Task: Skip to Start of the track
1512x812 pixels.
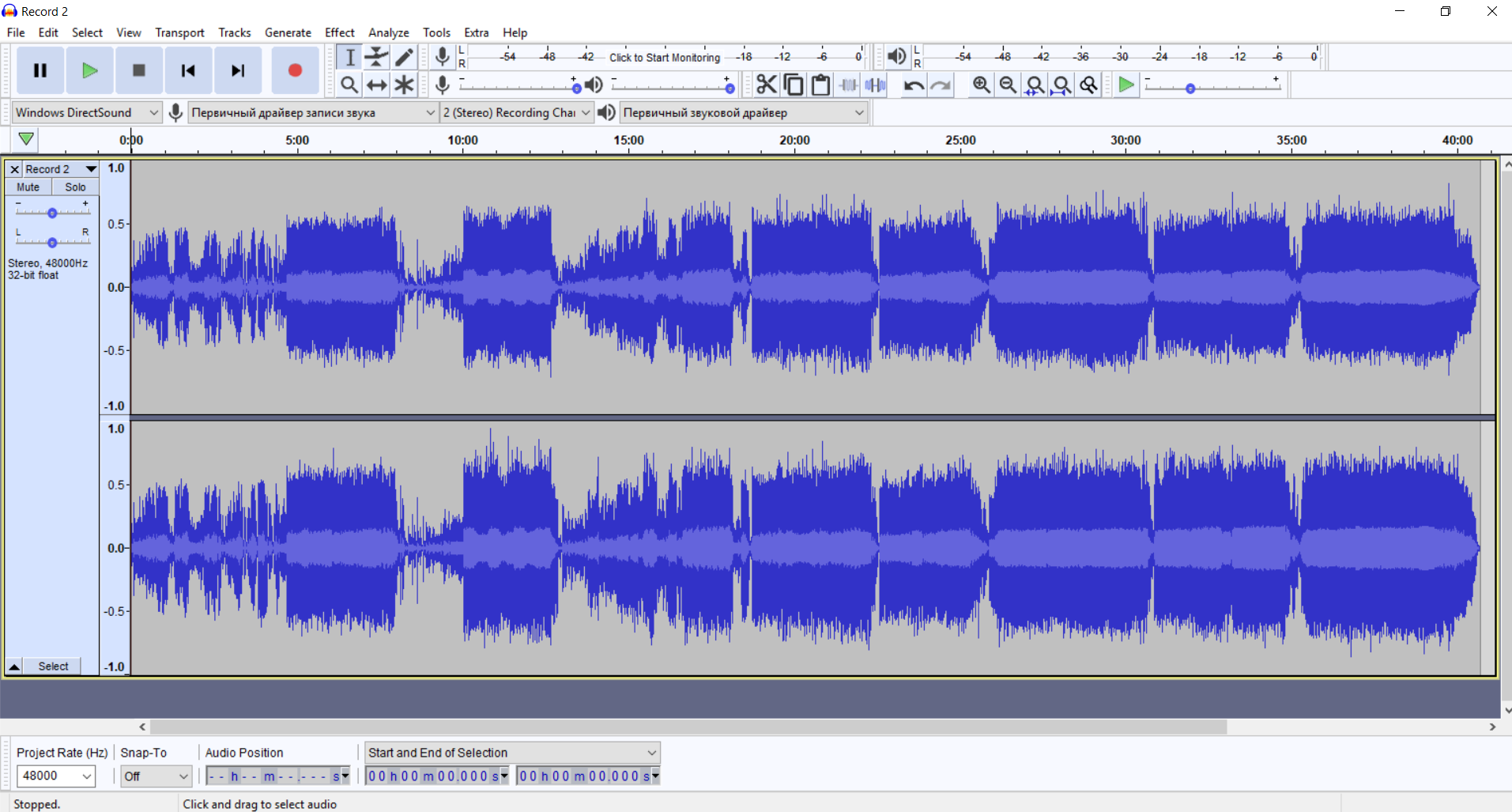Action: pos(188,70)
